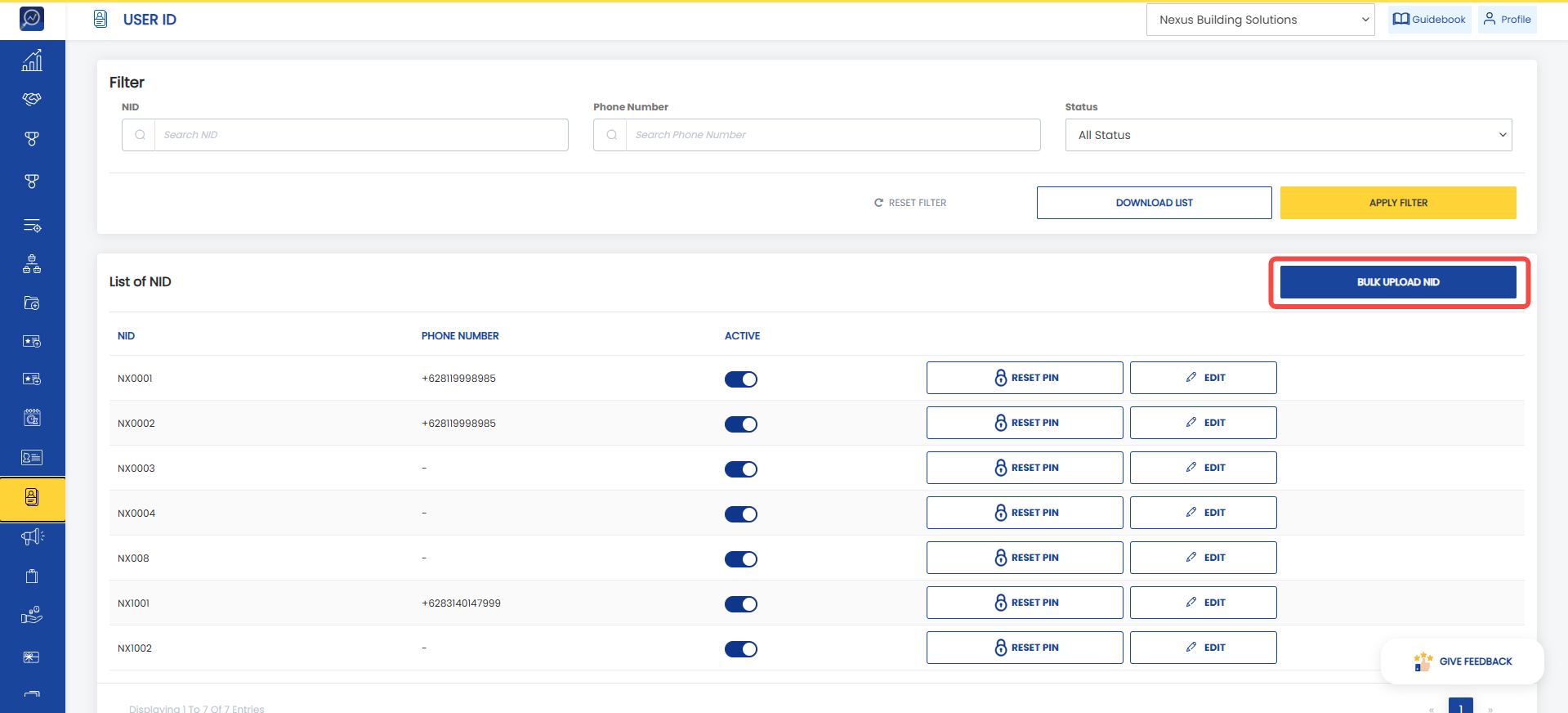This screenshot has height=713, width=1568.
Task: Toggle the Active switch for NX008
Action: pyautogui.click(x=741, y=559)
